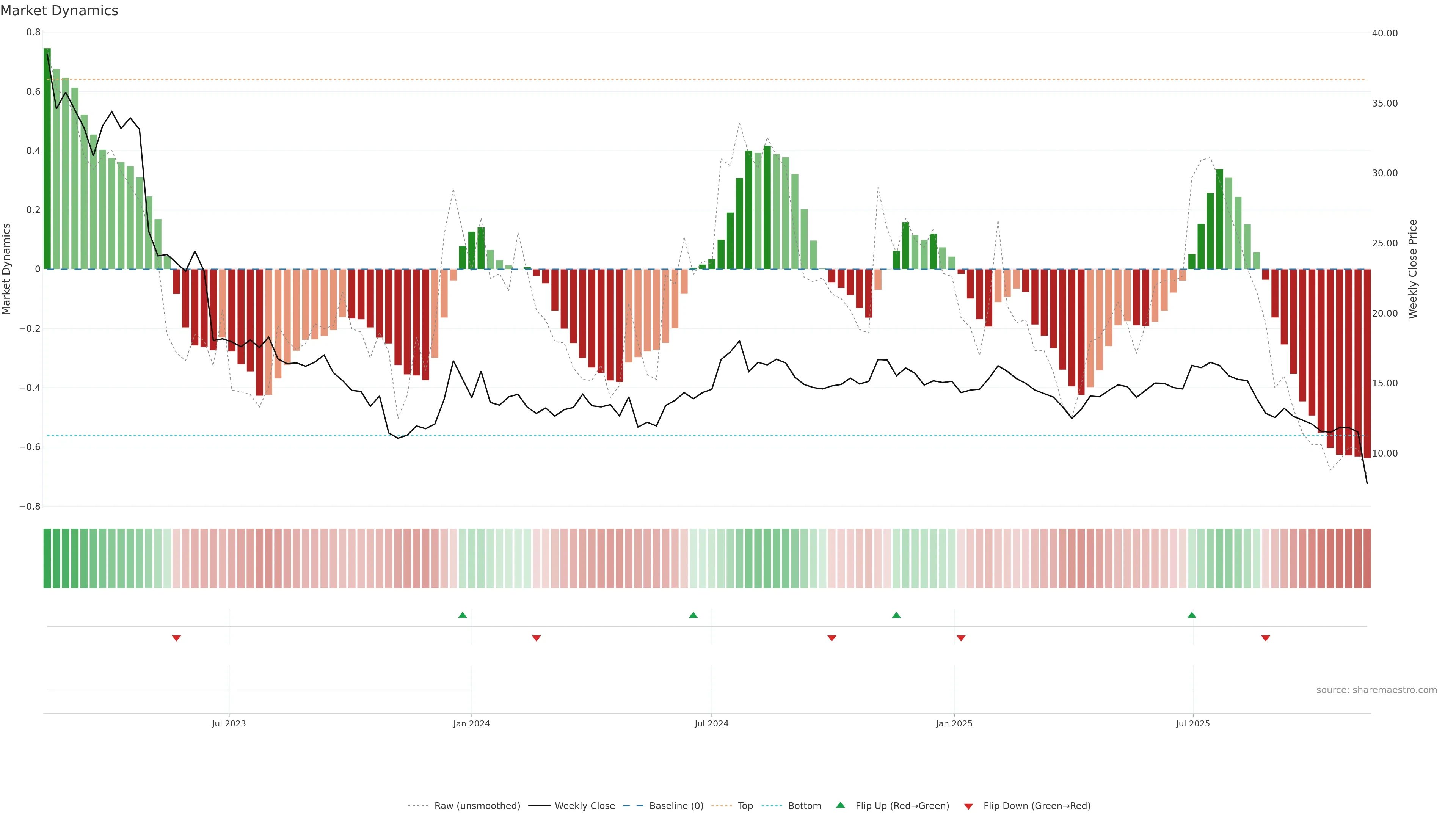Click the Jan 2025 x-axis label
Image resolution: width=1456 pixels, height=819 pixels.
[954, 723]
